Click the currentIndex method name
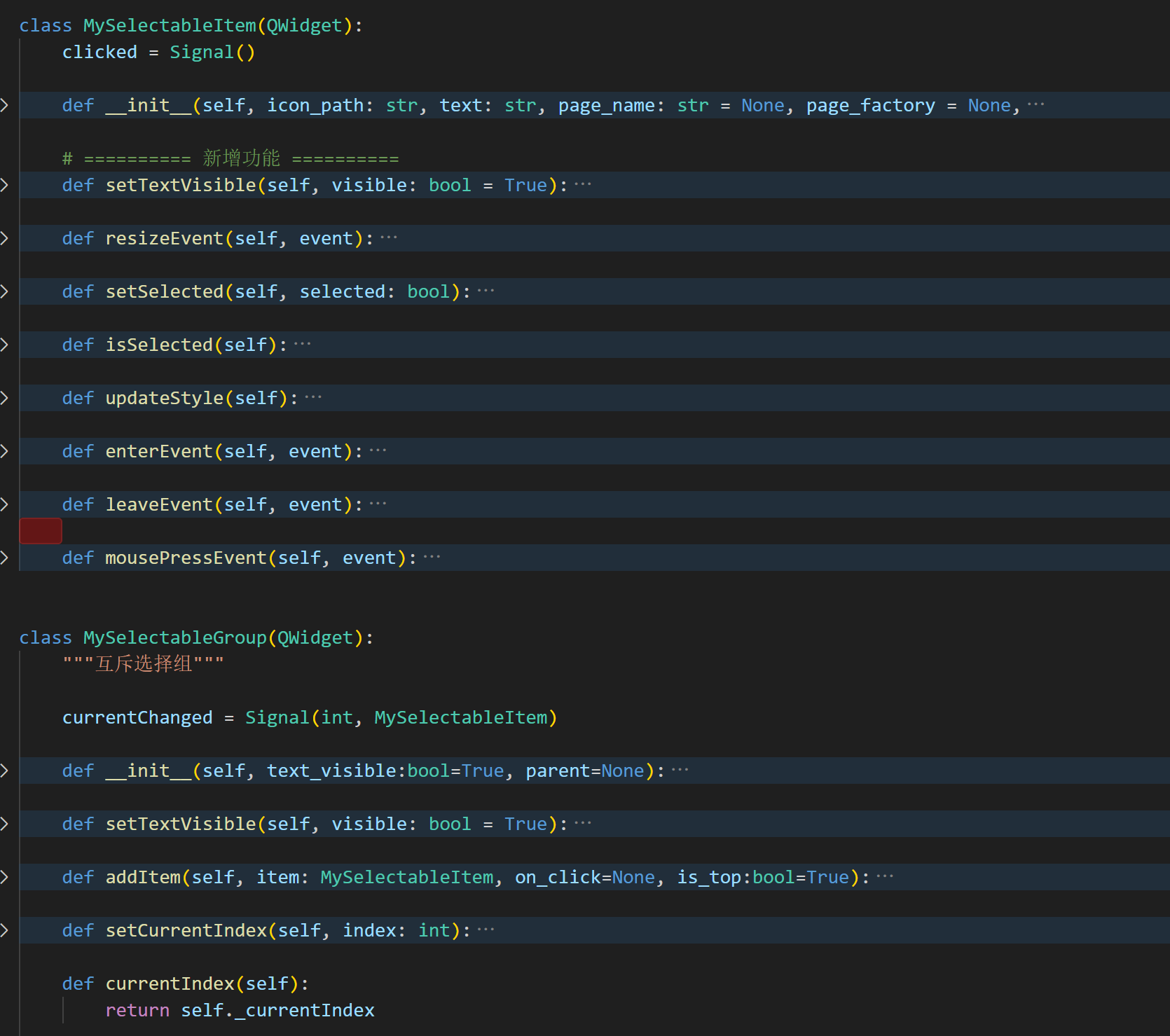Screen dimensions: 1170x1036 pos(170,984)
